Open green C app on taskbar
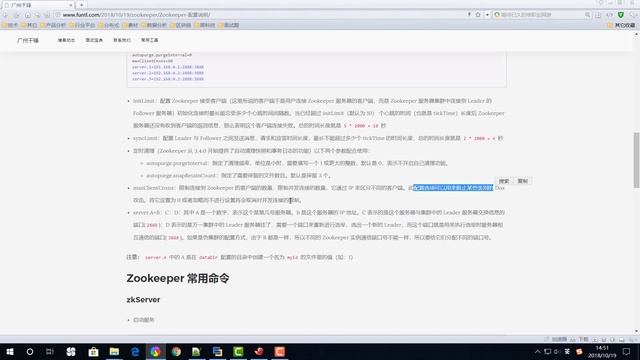This screenshot has height=360, width=640. click(238, 351)
